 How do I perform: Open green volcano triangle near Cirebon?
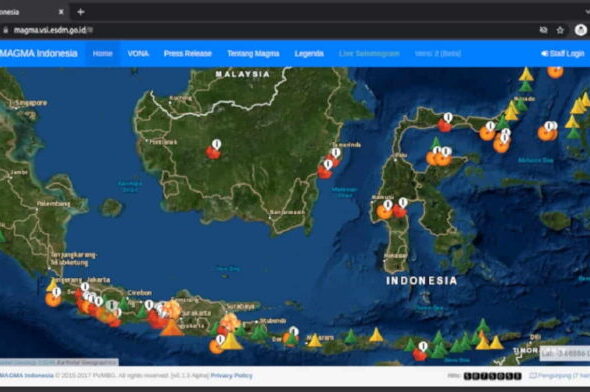coord(124,304)
